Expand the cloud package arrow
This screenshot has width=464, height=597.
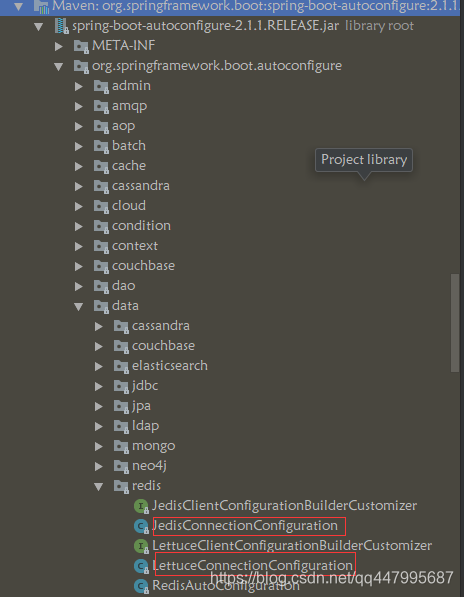point(79,206)
